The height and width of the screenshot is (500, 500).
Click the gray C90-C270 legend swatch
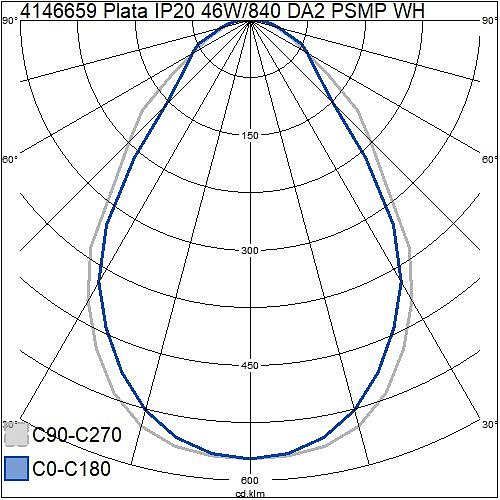pos(16,434)
